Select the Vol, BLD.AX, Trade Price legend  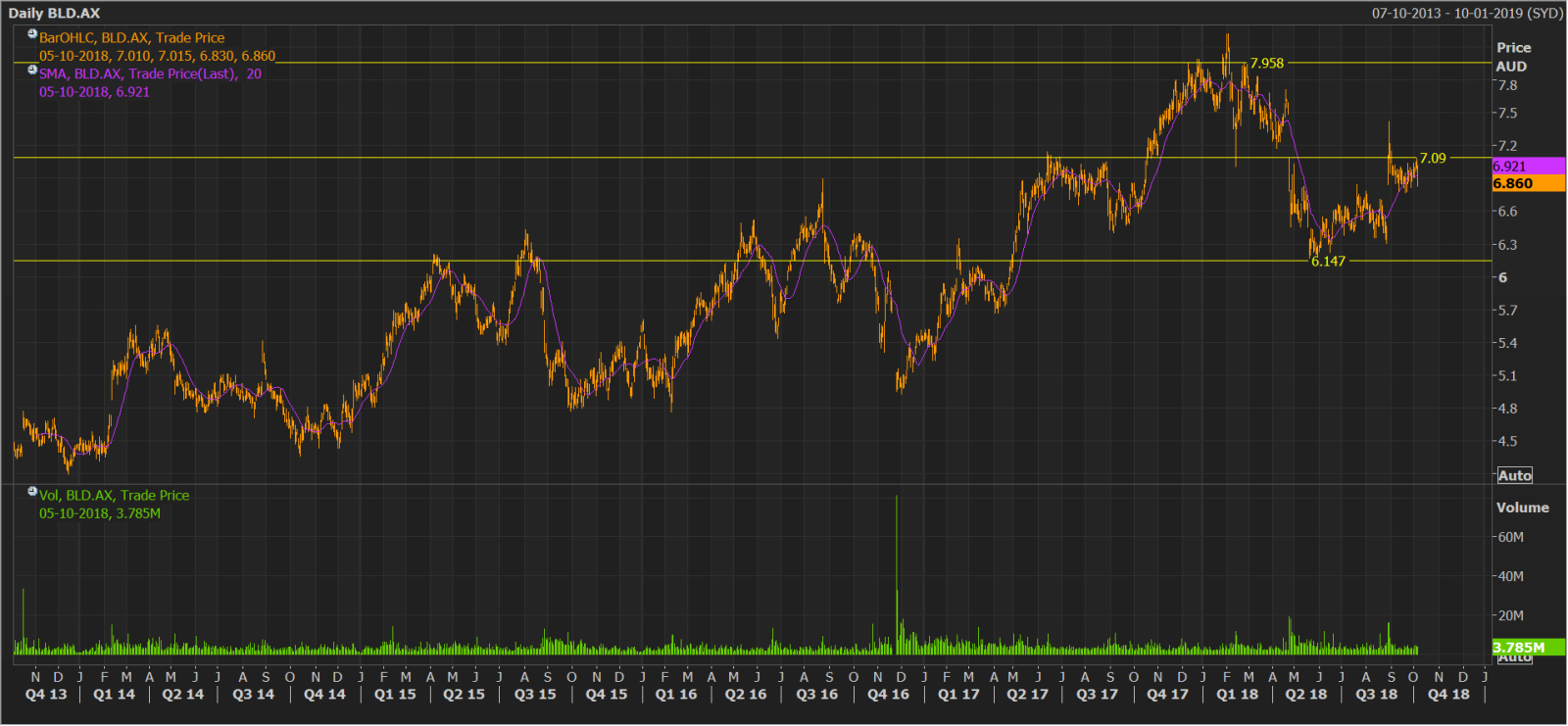tap(114, 496)
